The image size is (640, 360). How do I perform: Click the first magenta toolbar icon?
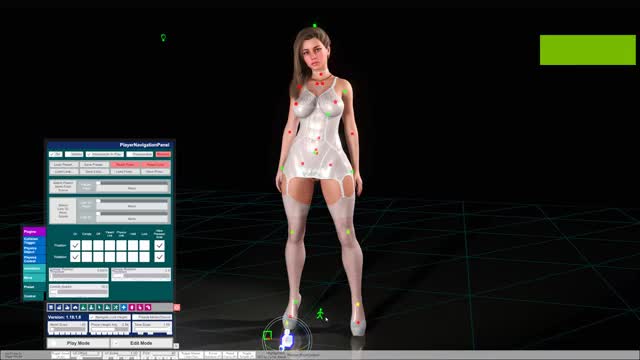coord(132,307)
